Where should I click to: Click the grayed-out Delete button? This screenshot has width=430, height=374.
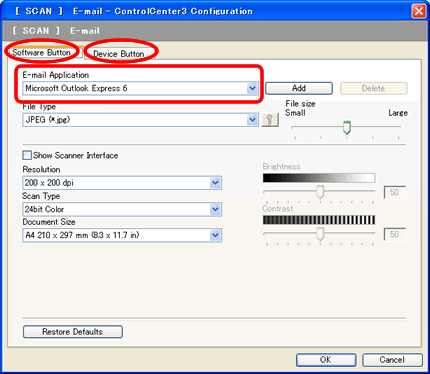point(373,88)
